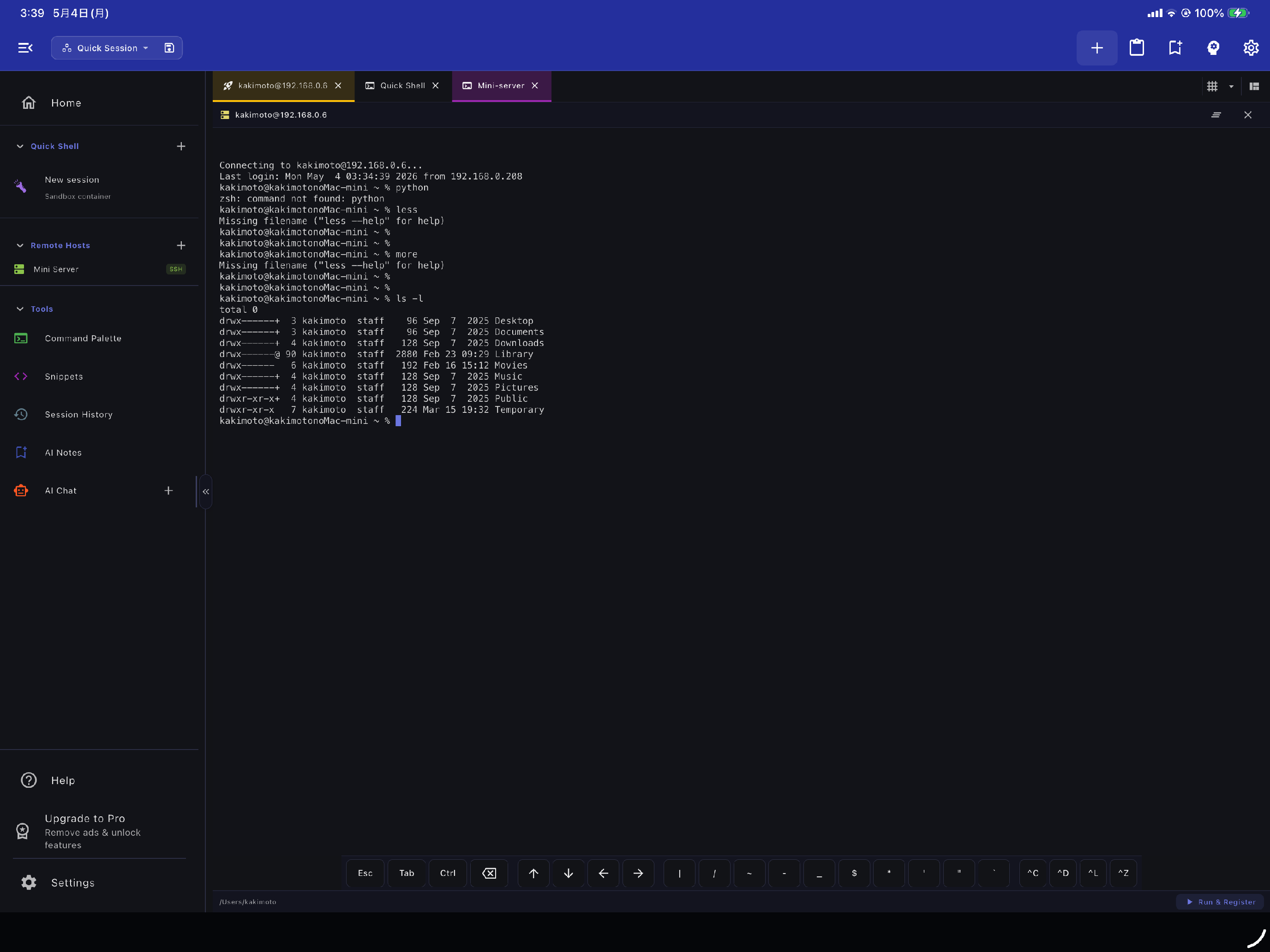Click the /Users/kakimoto path in status bar
Screen dimensions: 1270x952
pyautogui.click(x=248, y=902)
